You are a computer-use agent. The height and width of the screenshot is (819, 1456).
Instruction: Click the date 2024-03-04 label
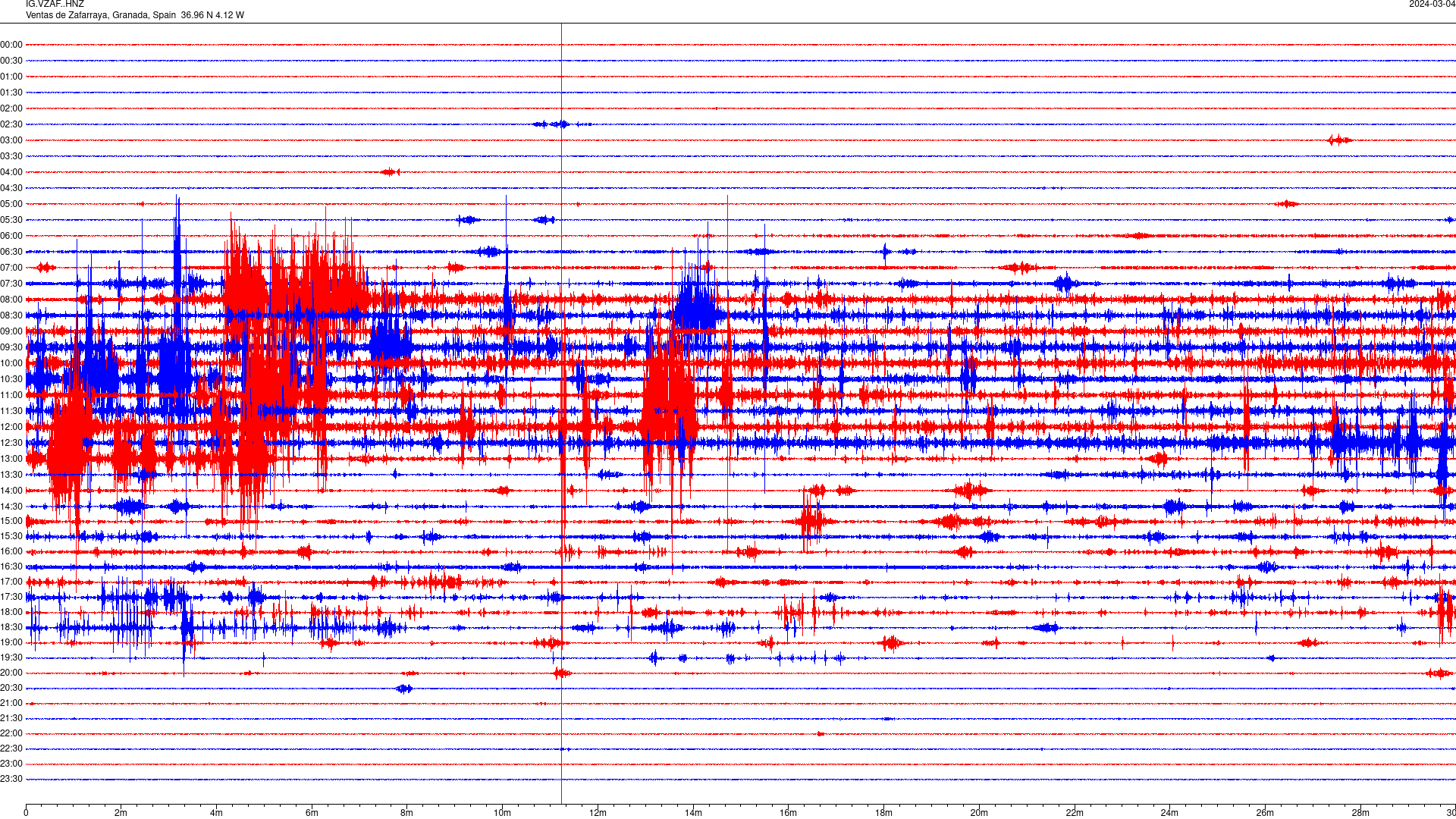pos(1432,5)
